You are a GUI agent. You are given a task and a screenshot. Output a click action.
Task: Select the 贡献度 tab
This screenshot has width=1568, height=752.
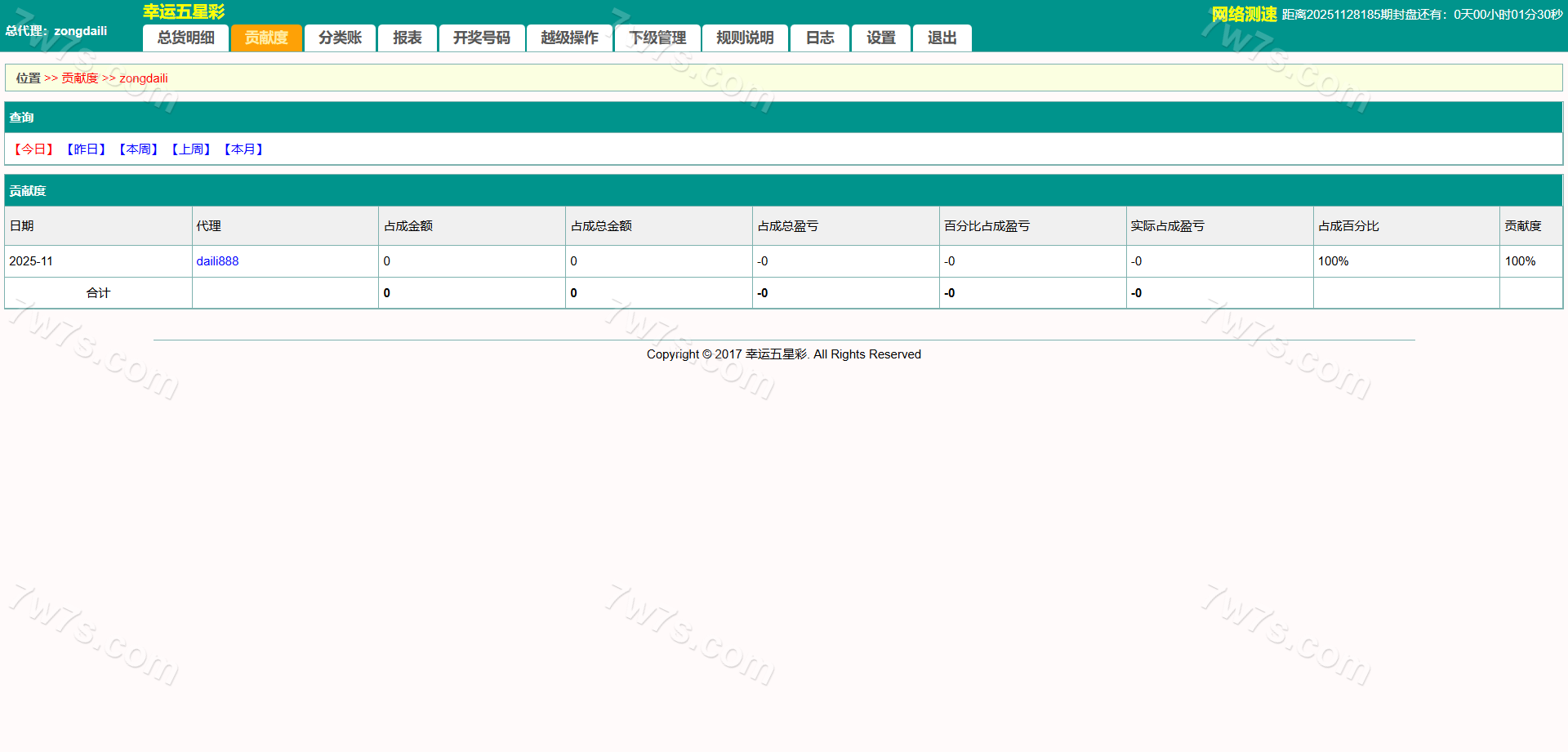[x=266, y=38]
